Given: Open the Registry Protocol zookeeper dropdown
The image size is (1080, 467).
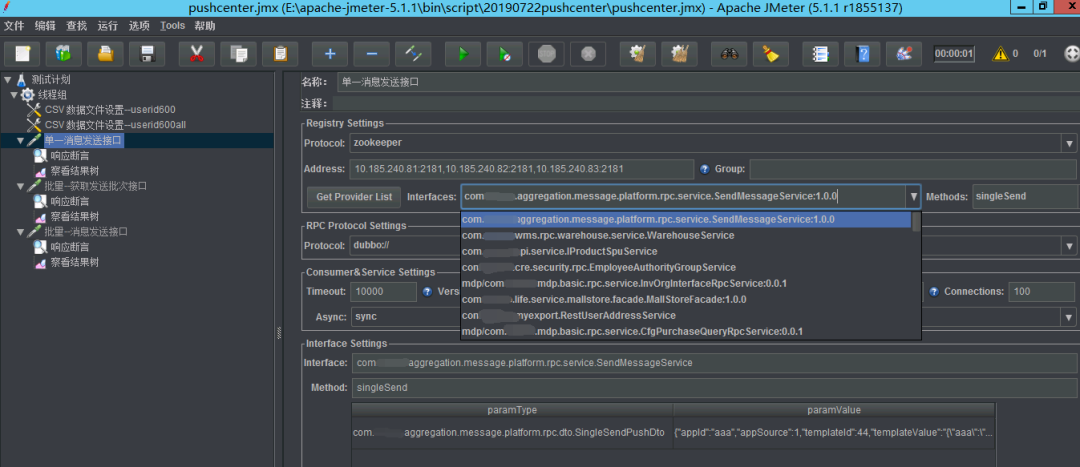Looking at the screenshot, I should [x=1069, y=143].
